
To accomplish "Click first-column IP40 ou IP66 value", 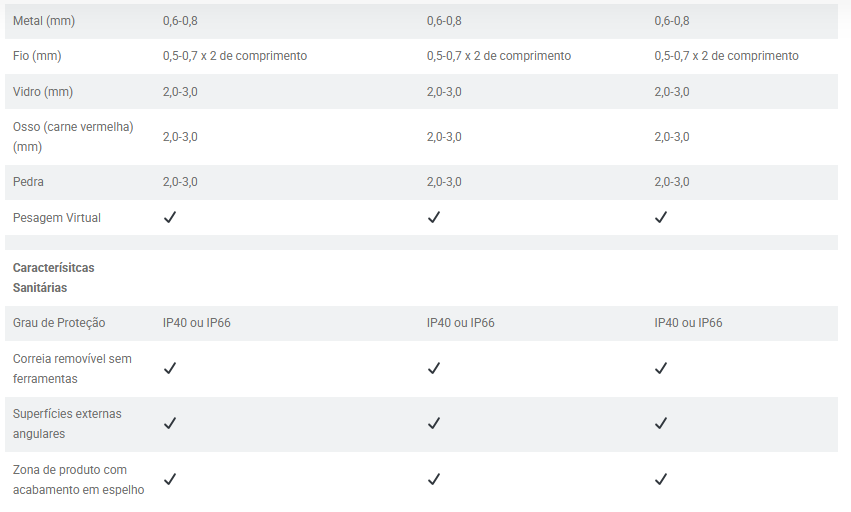I will tap(197, 323).
